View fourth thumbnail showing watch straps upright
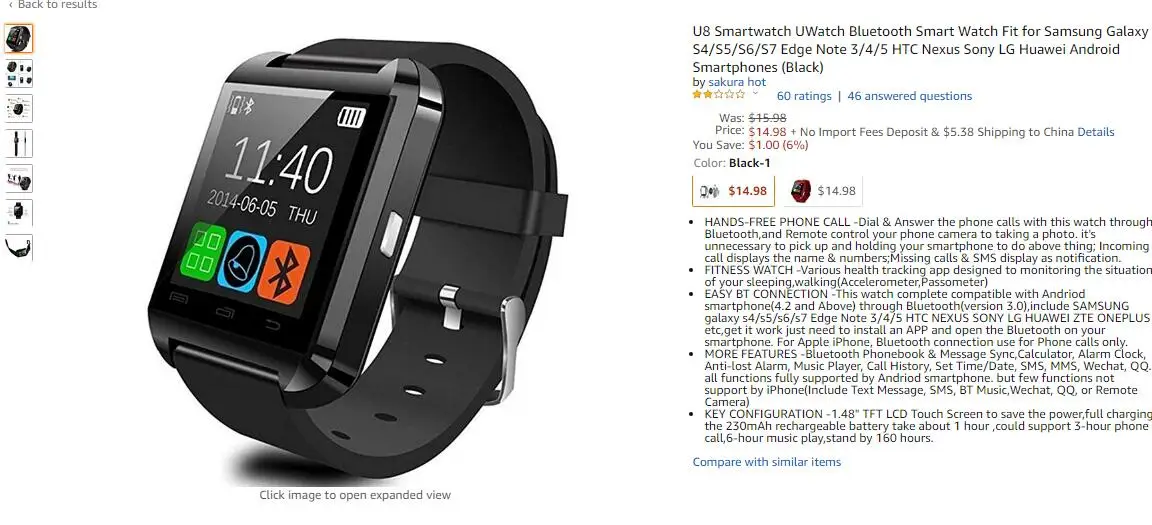 click(18, 143)
